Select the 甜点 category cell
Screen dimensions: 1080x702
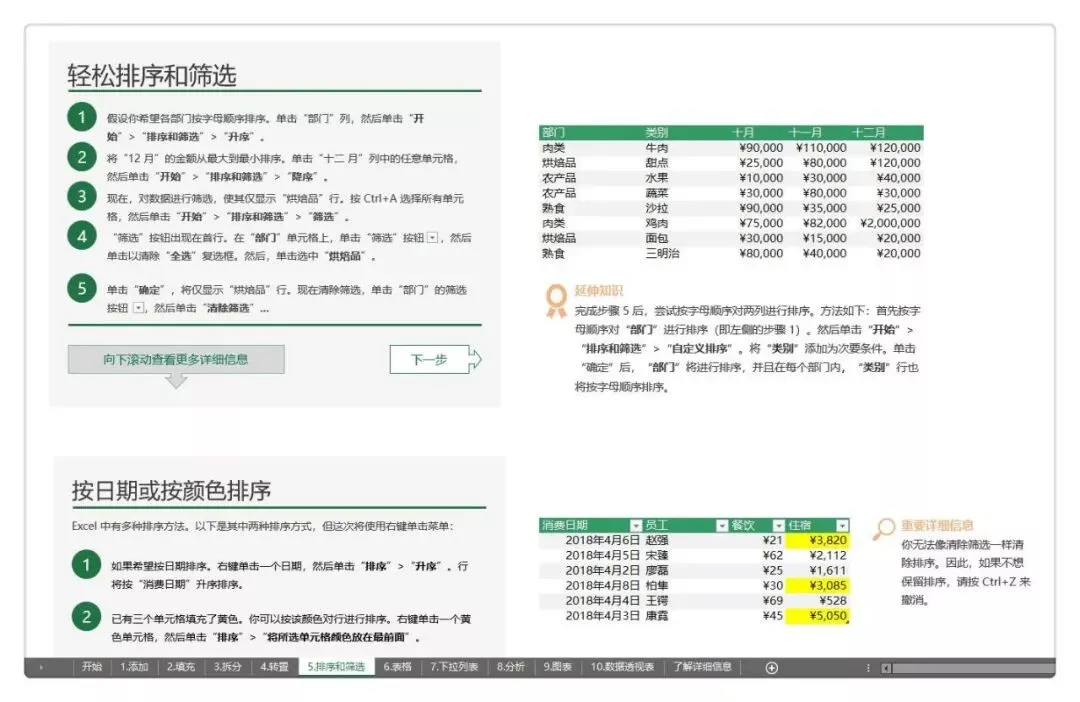coord(678,163)
